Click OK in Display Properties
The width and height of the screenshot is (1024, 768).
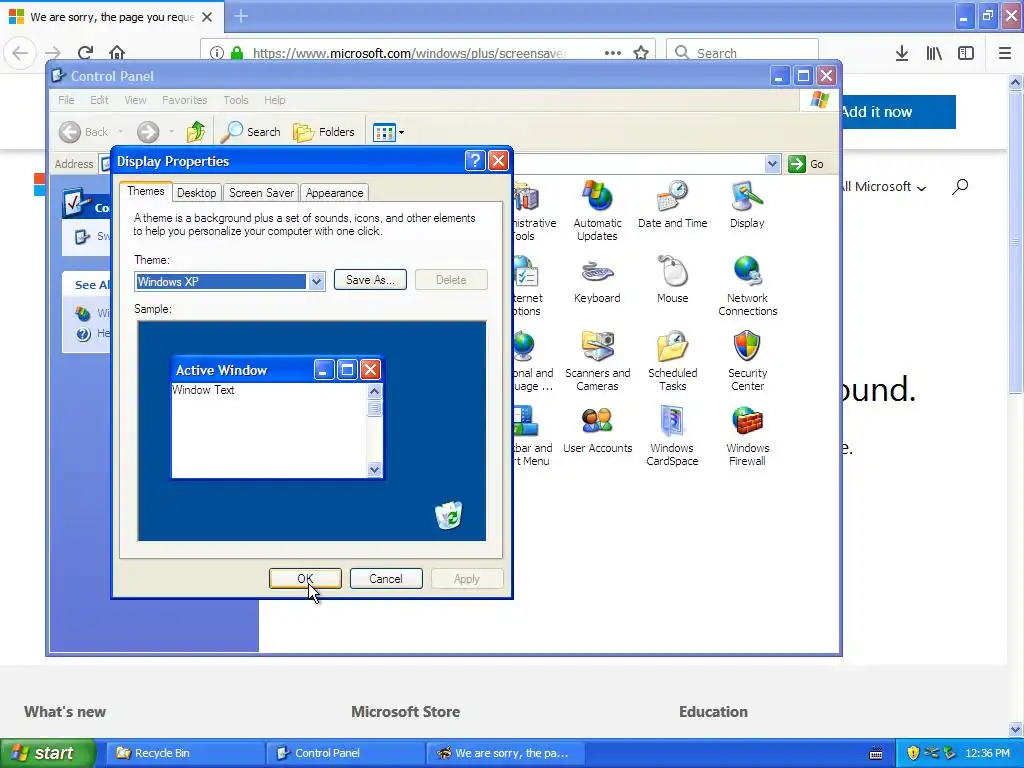(x=305, y=579)
